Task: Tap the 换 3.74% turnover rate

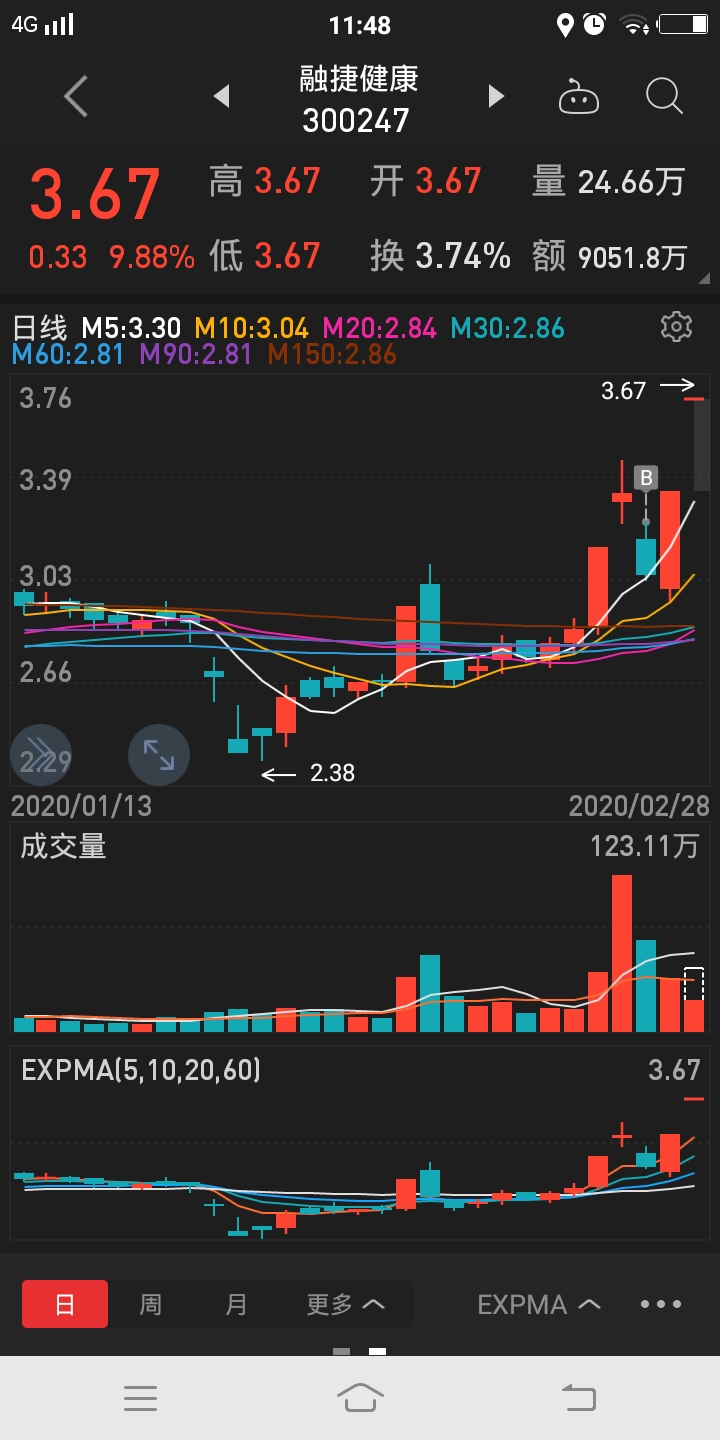Action: click(440, 256)
